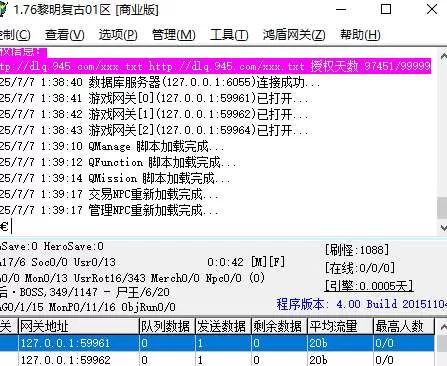447x366 pixels.
Task: Click the log panel scroll-up arrow
Action: (443, 56)
